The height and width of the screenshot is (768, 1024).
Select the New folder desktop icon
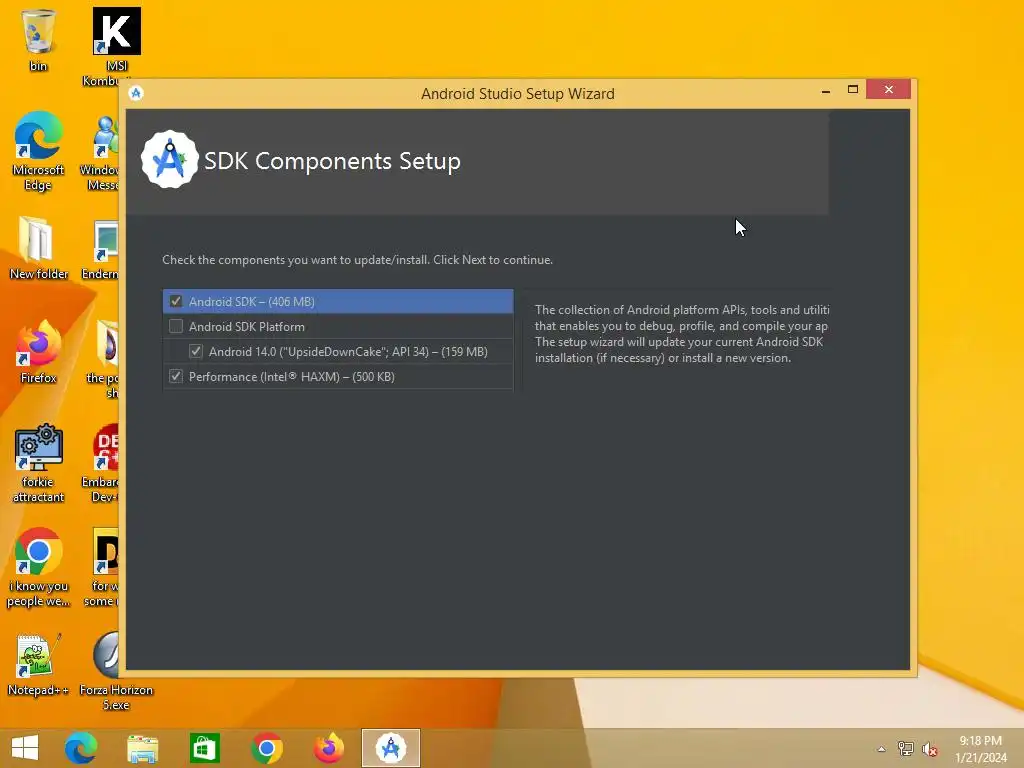(39, 248)
